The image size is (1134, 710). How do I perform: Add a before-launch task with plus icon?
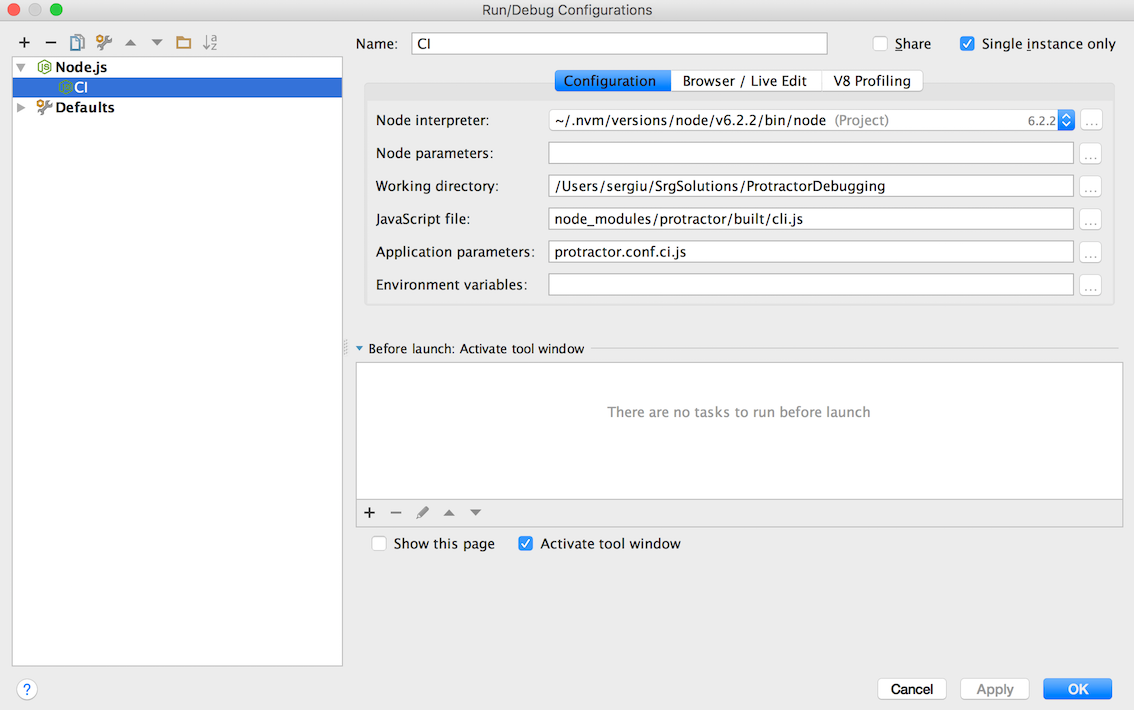369,512
